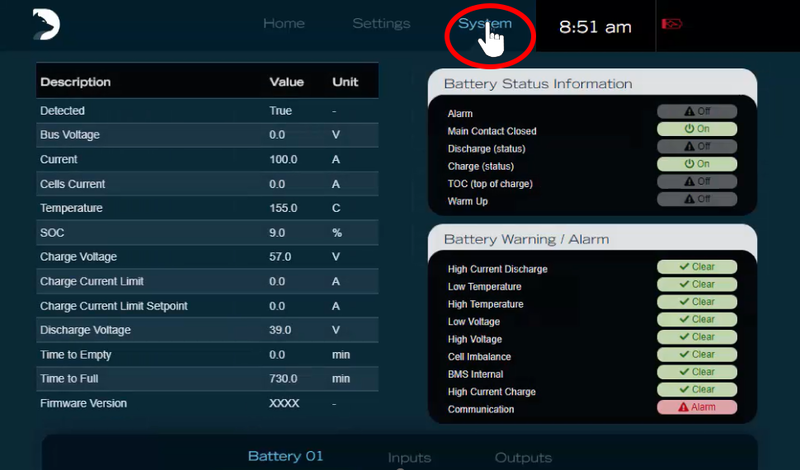
Task: Open the Home tab
Action: point(284,24)
